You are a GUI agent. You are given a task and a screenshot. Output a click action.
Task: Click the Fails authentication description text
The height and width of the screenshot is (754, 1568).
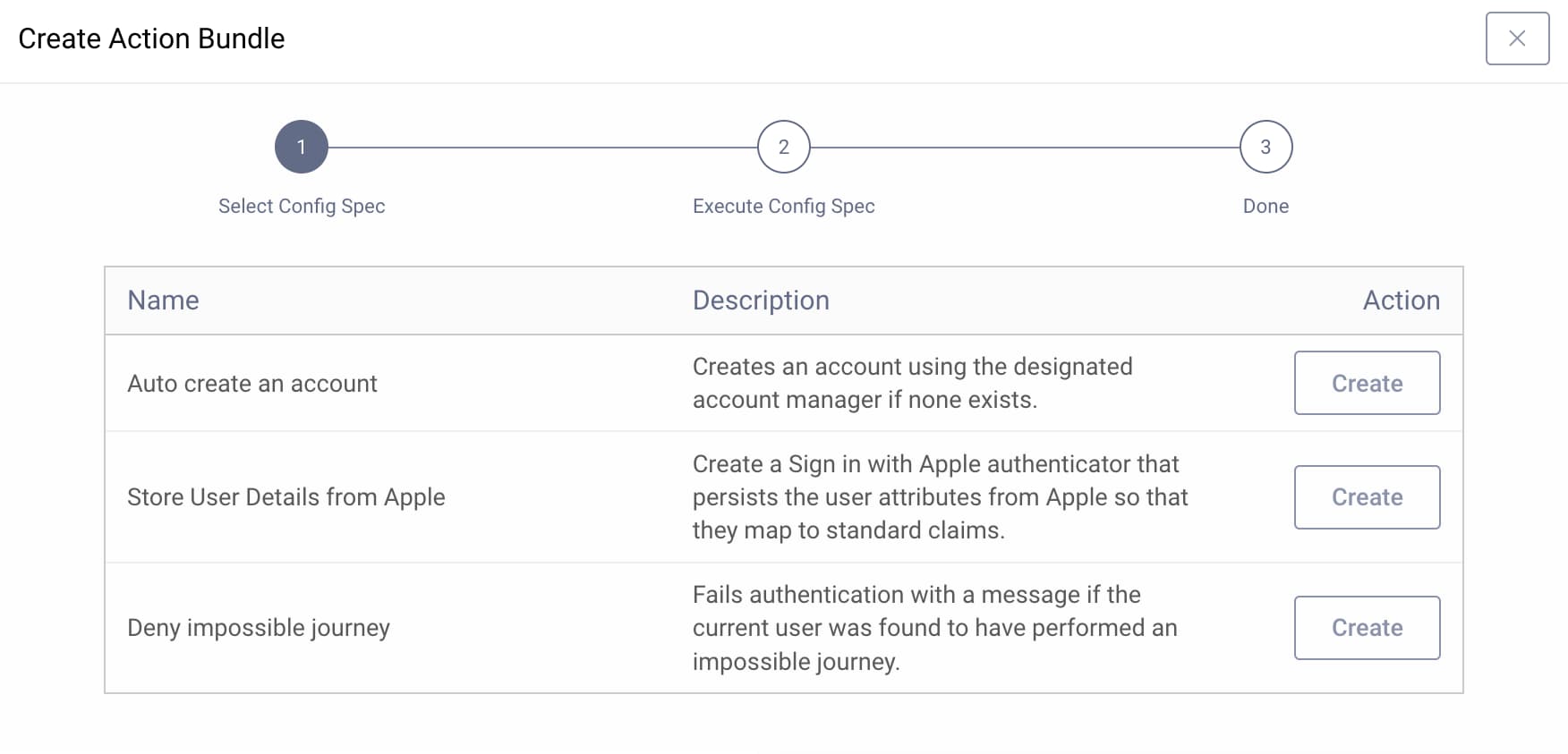934,628
